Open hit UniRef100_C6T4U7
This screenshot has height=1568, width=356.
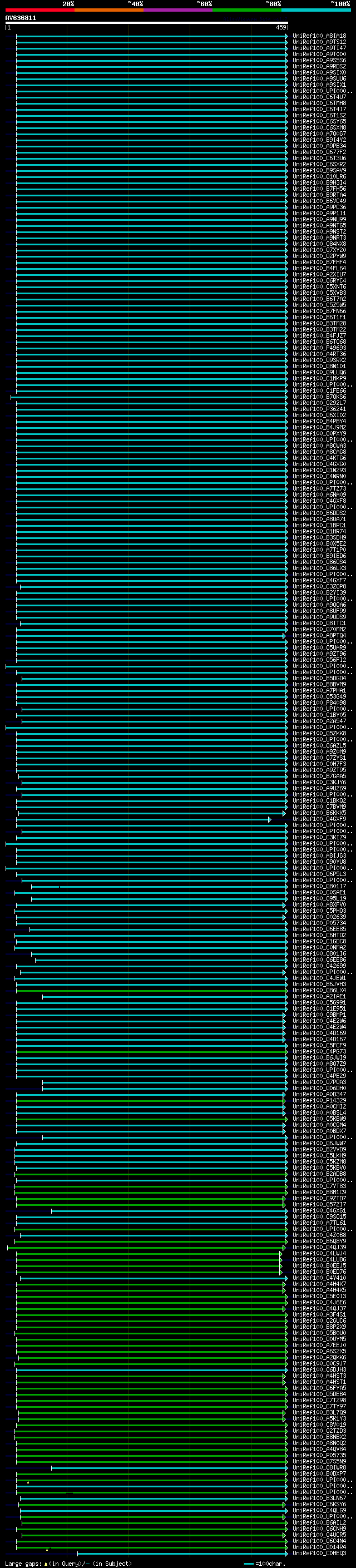(x=319, y=97)
